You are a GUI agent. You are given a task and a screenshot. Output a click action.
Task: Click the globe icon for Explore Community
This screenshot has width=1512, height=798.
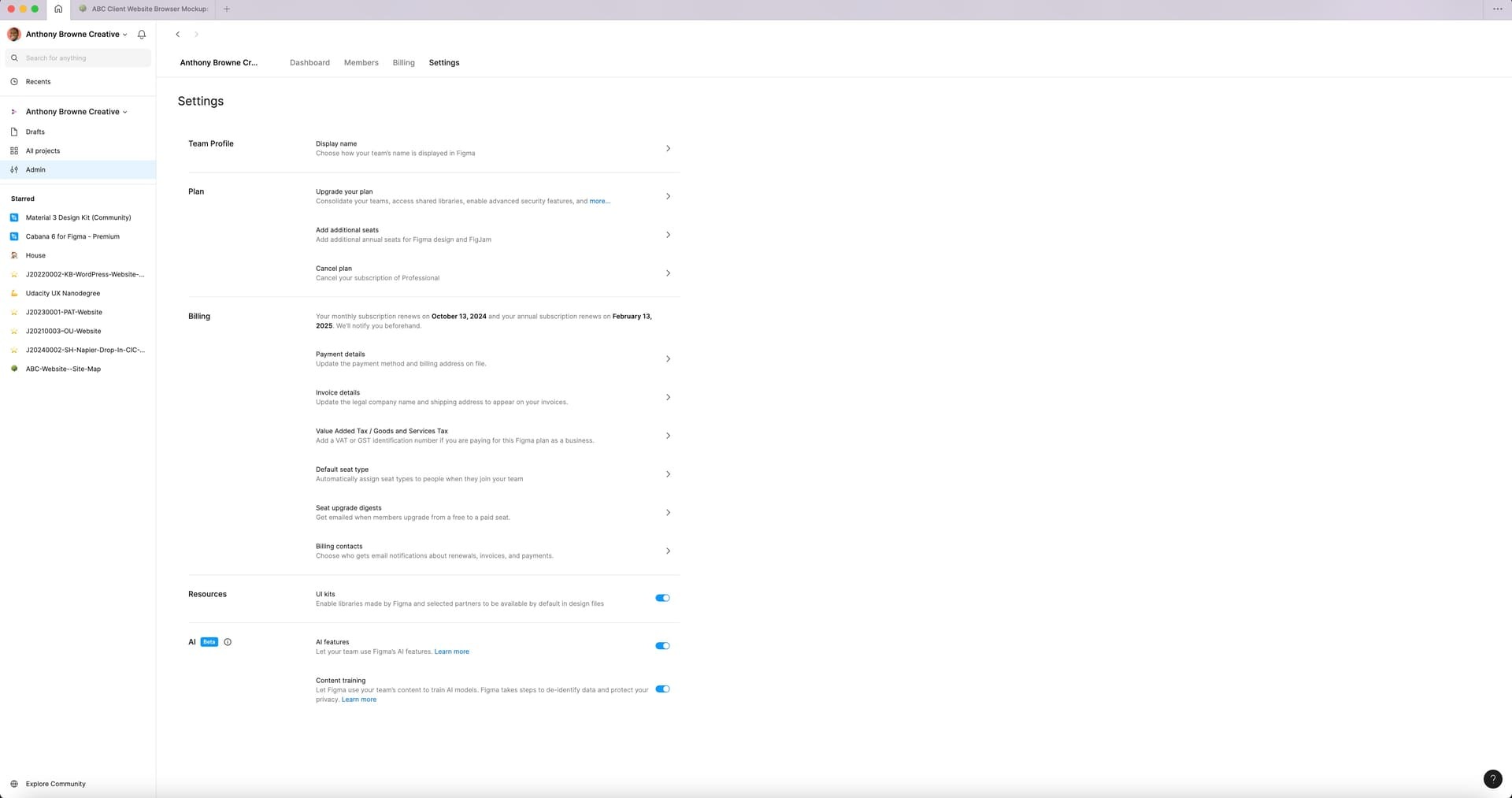click(x=14, y=784)
